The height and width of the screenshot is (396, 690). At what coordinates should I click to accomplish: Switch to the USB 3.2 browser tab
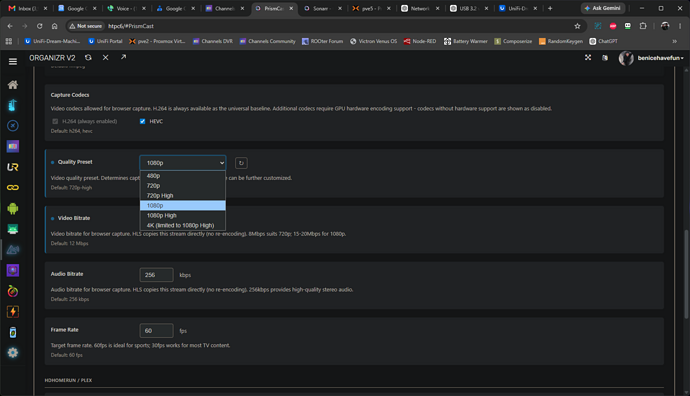pos(469,8)
